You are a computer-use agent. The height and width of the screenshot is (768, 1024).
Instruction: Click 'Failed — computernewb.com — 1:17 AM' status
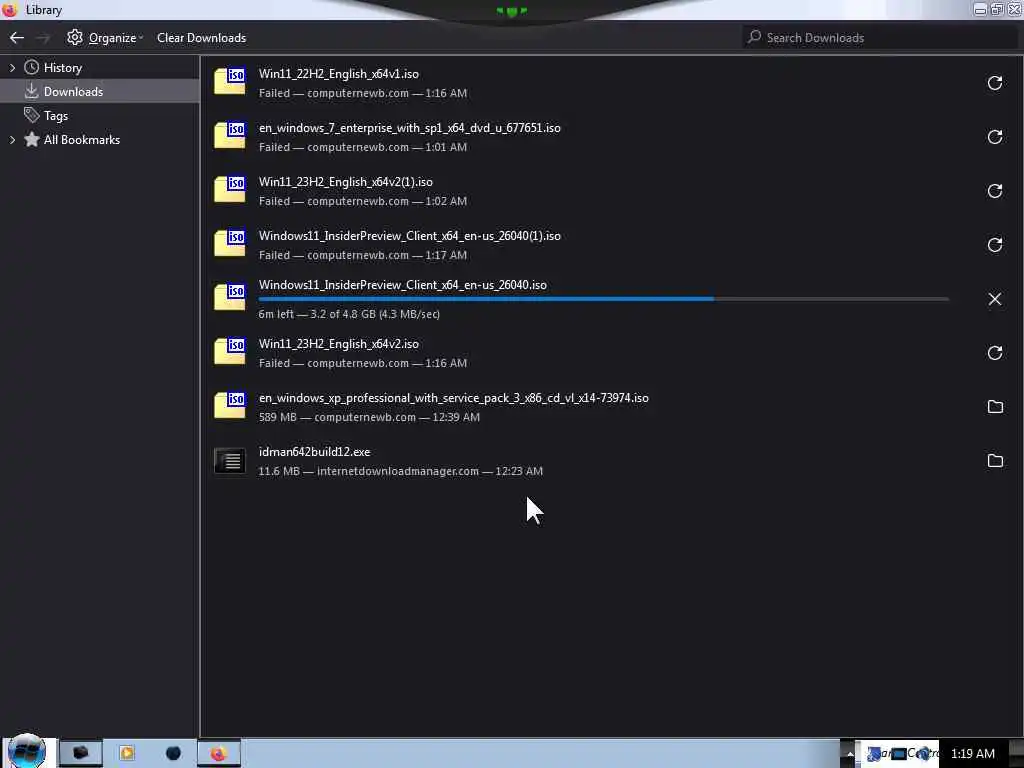(x=362, y=255)
